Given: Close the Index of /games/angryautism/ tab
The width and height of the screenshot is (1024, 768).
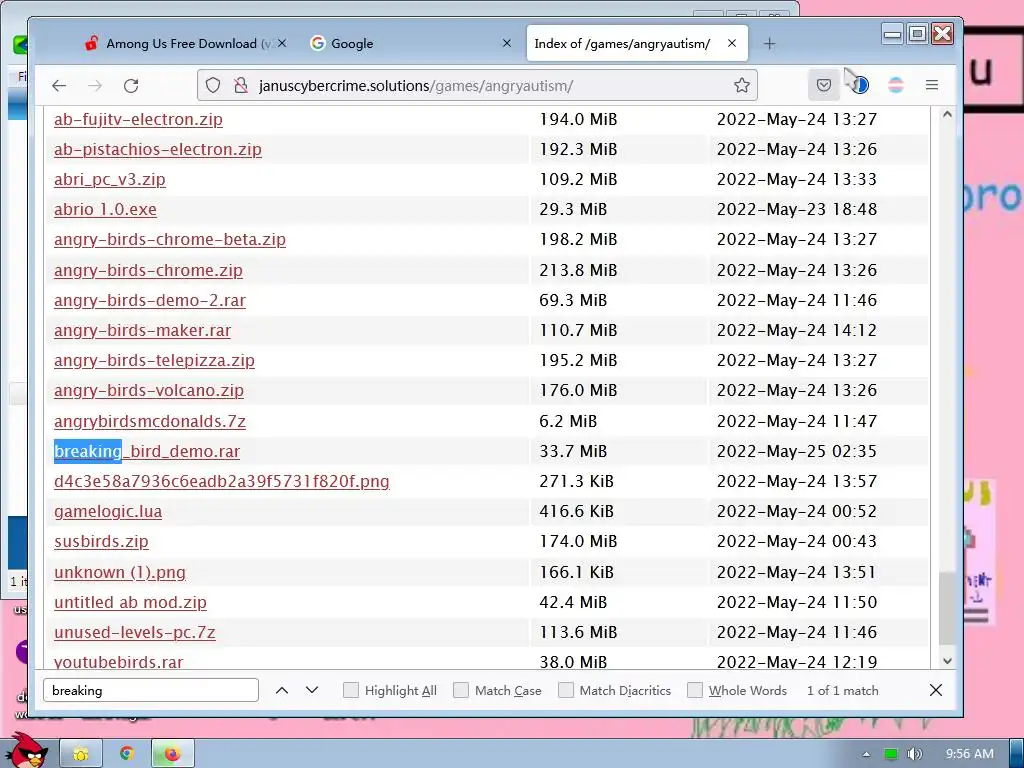Looking at the screenshot, I should [x=732, y=43].
